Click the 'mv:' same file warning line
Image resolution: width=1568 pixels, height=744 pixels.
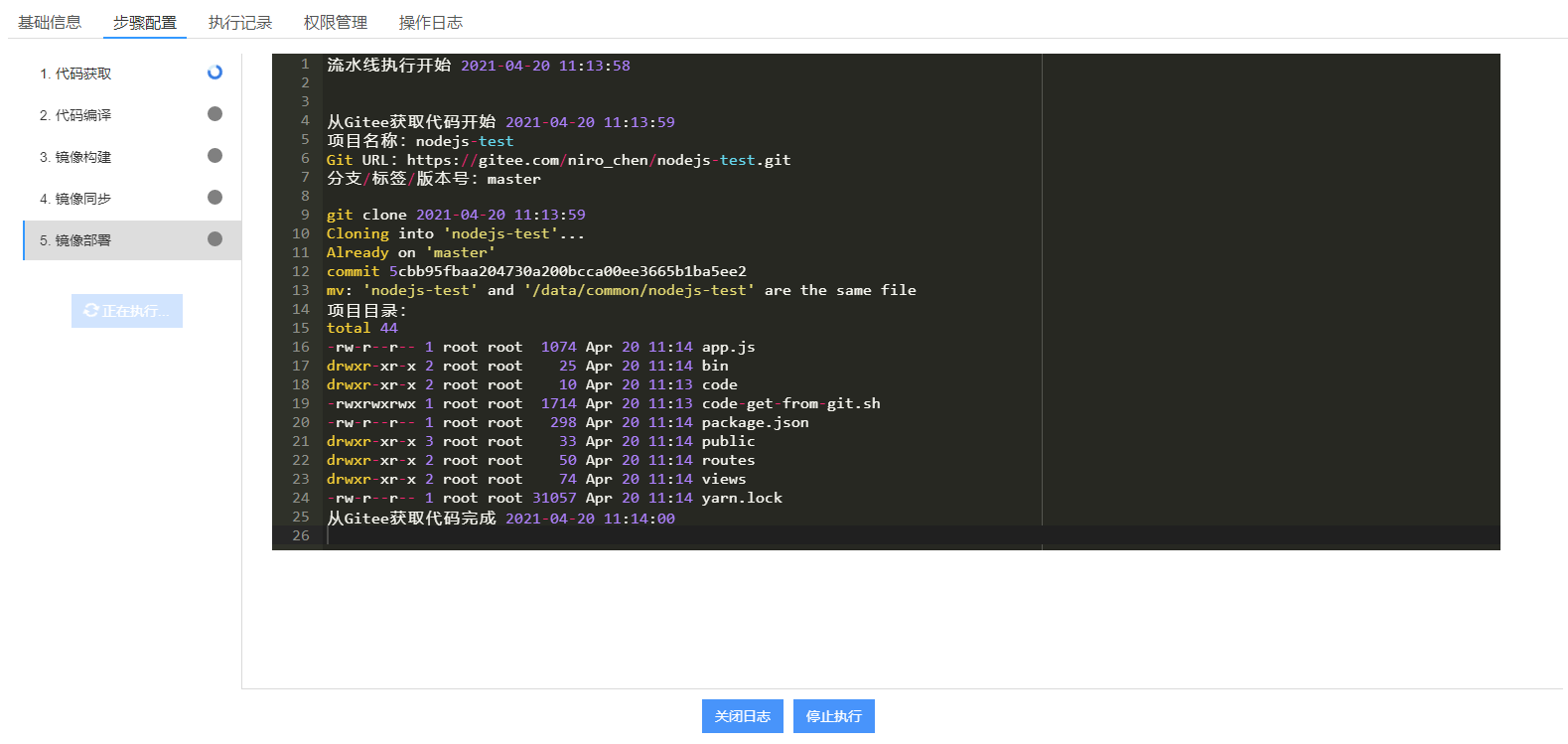coord(622,290)
